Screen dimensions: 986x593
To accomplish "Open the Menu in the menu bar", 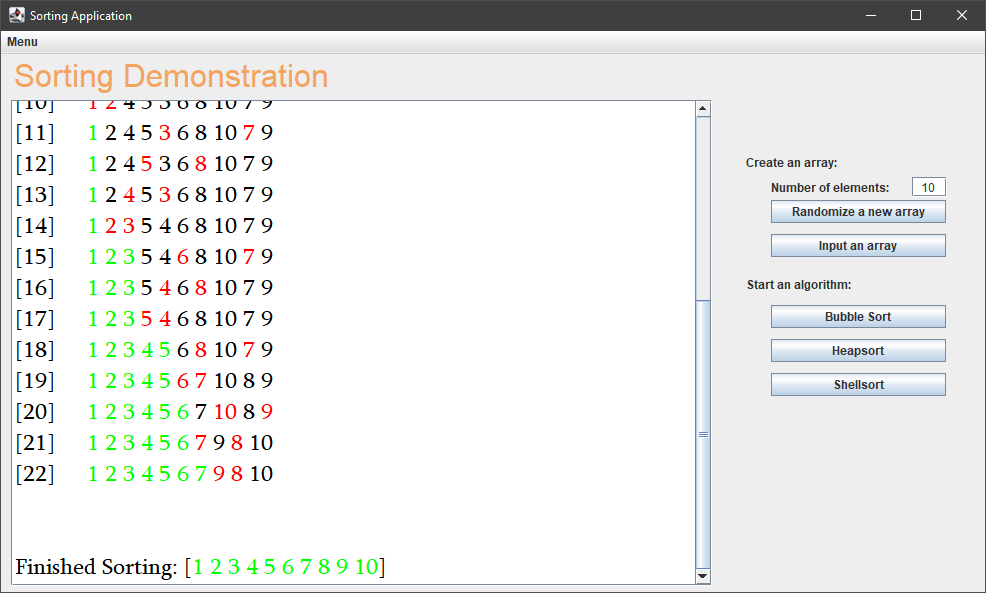I will coord(22,42).
